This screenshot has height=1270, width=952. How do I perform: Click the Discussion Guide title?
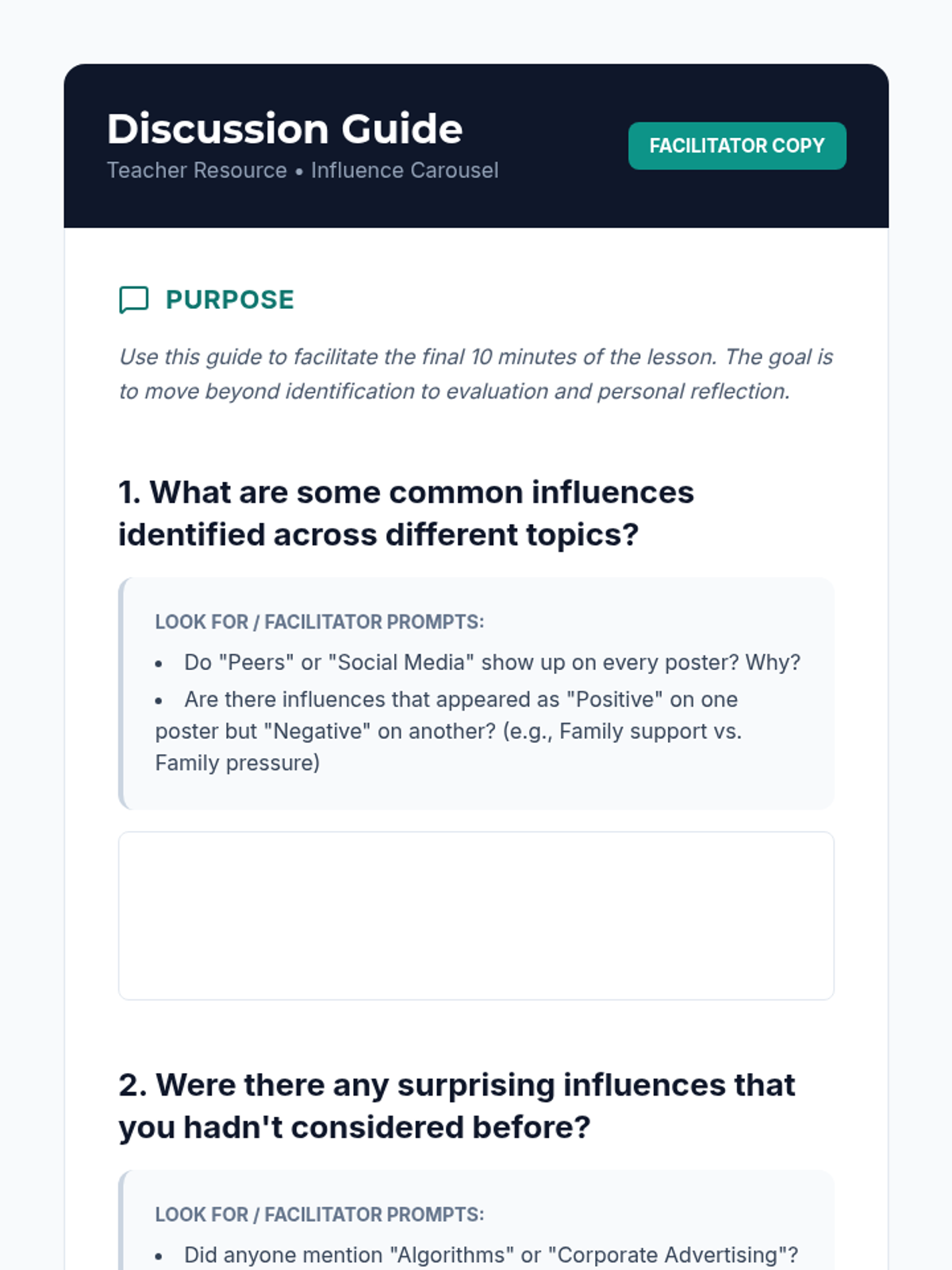pos(285,129)
